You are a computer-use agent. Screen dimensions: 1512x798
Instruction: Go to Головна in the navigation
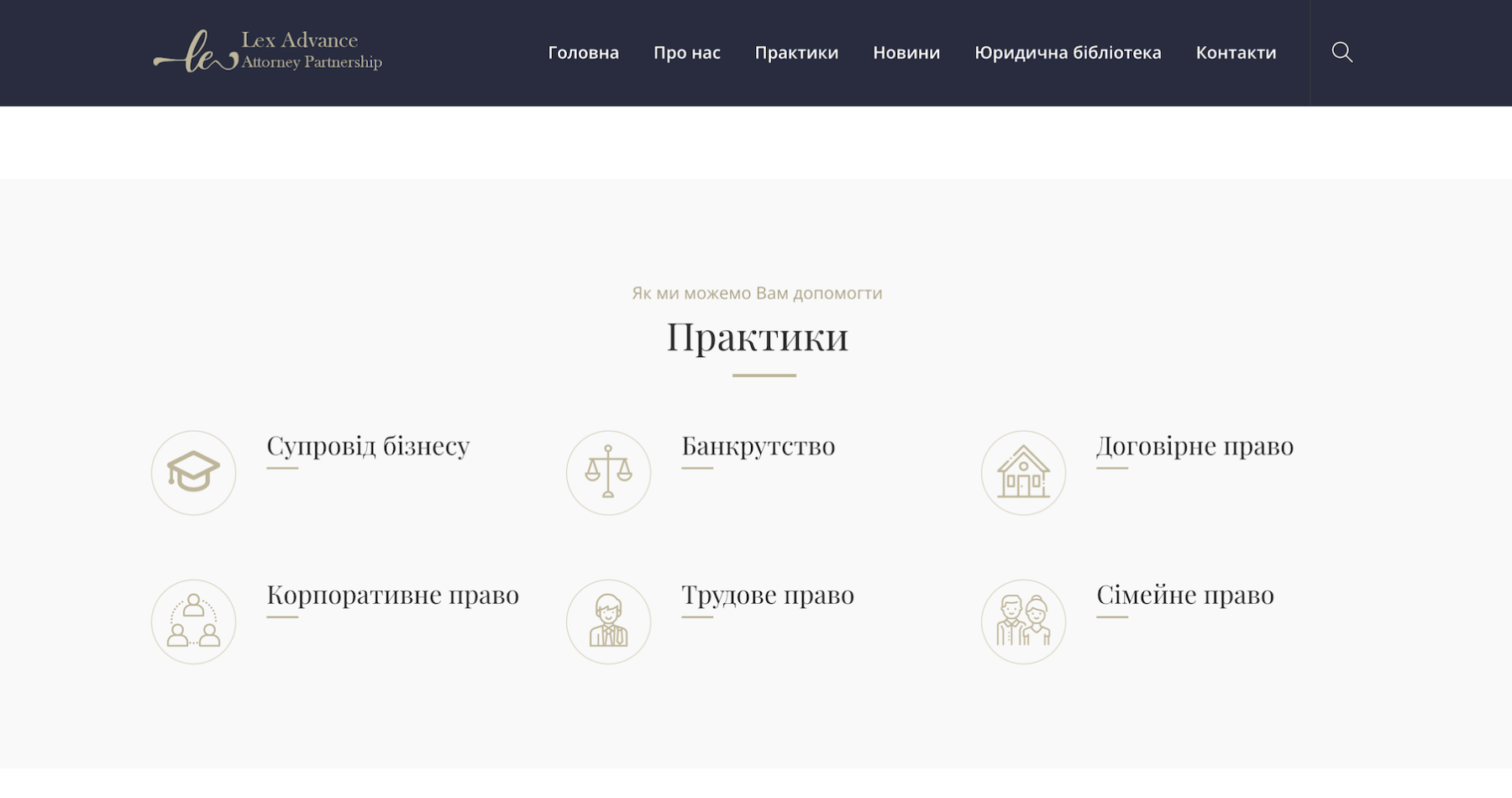pyautogui.click(x=583, y=53)
